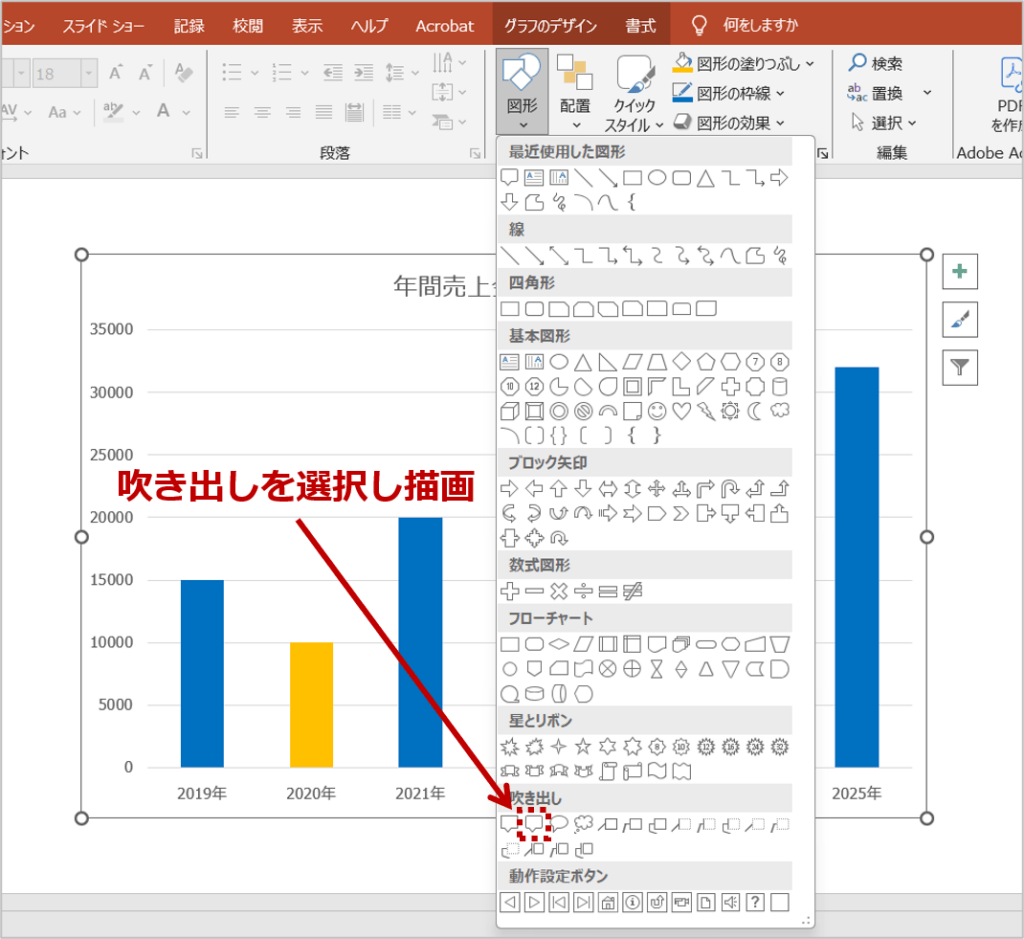Switch to the Acrobat tab
The height and width of the screenshot is (939, 1024).
445,25
